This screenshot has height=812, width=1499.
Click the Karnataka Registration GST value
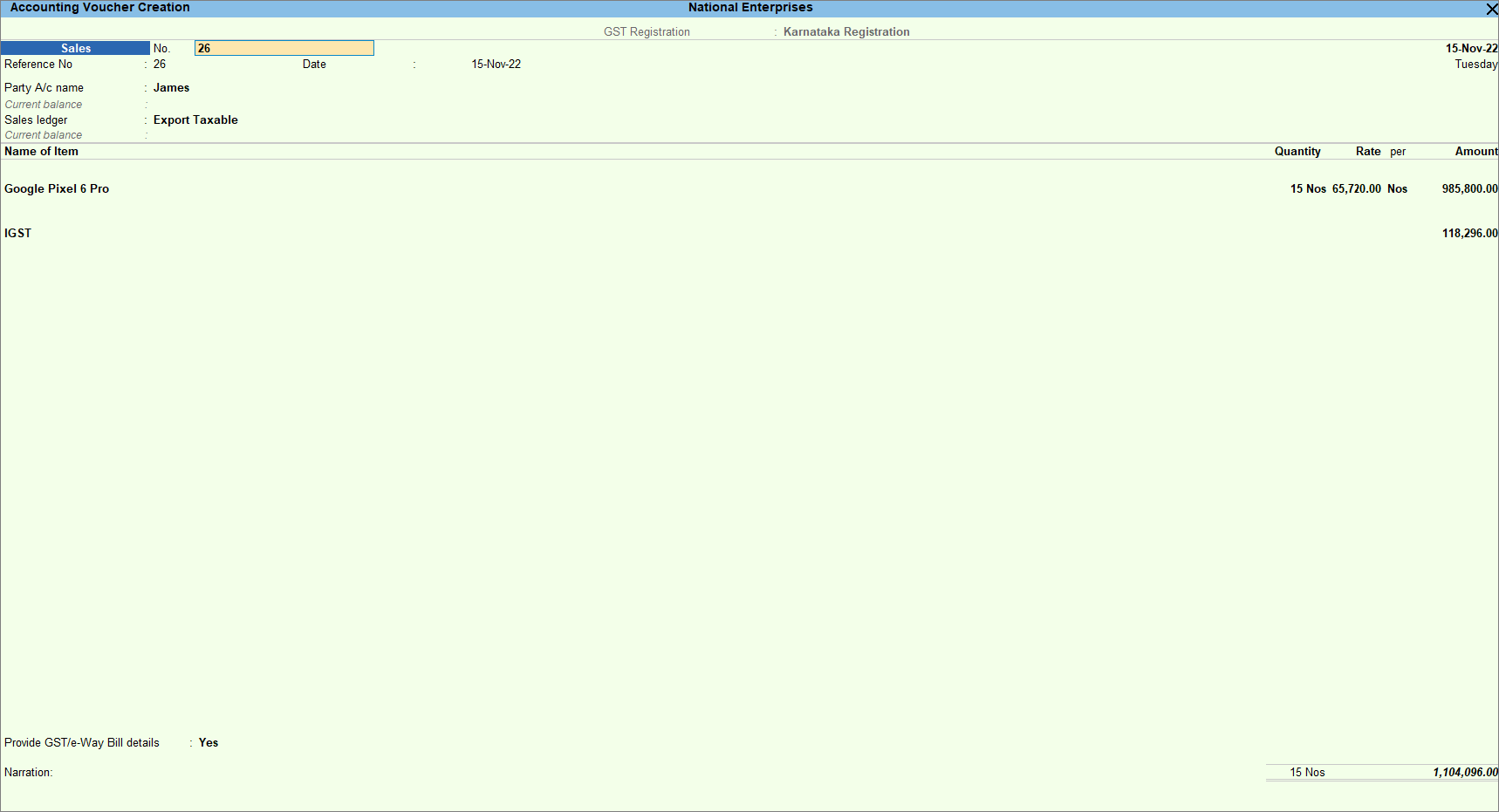click(846, 32)
